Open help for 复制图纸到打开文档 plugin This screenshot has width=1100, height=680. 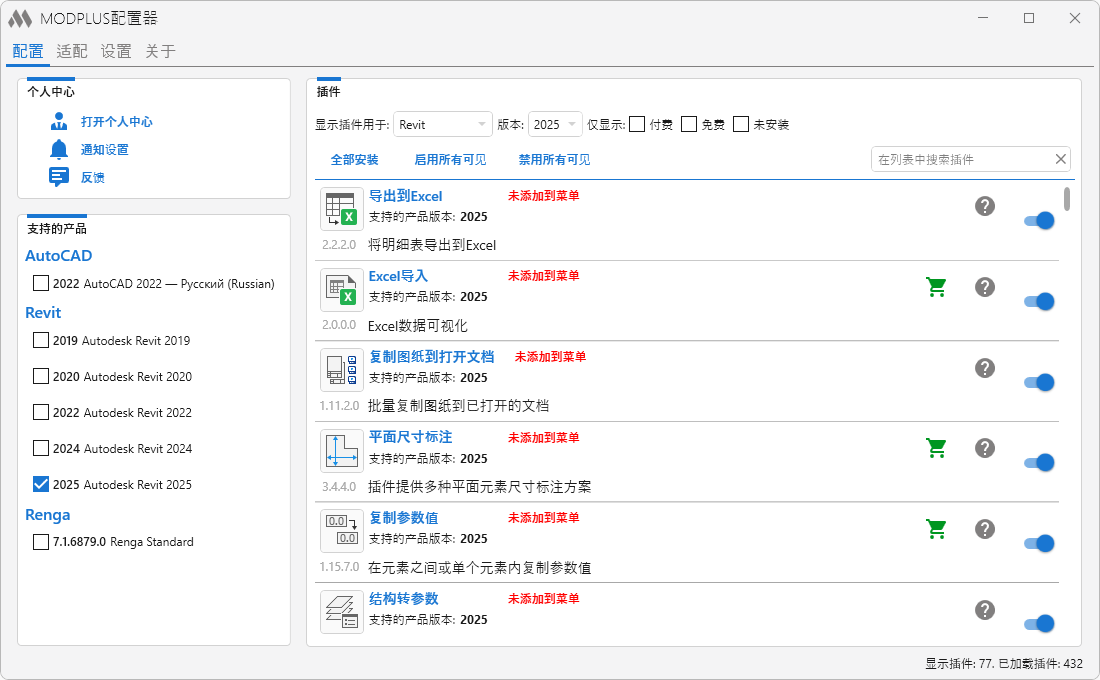pyautogui.click(x=985, y=368)
